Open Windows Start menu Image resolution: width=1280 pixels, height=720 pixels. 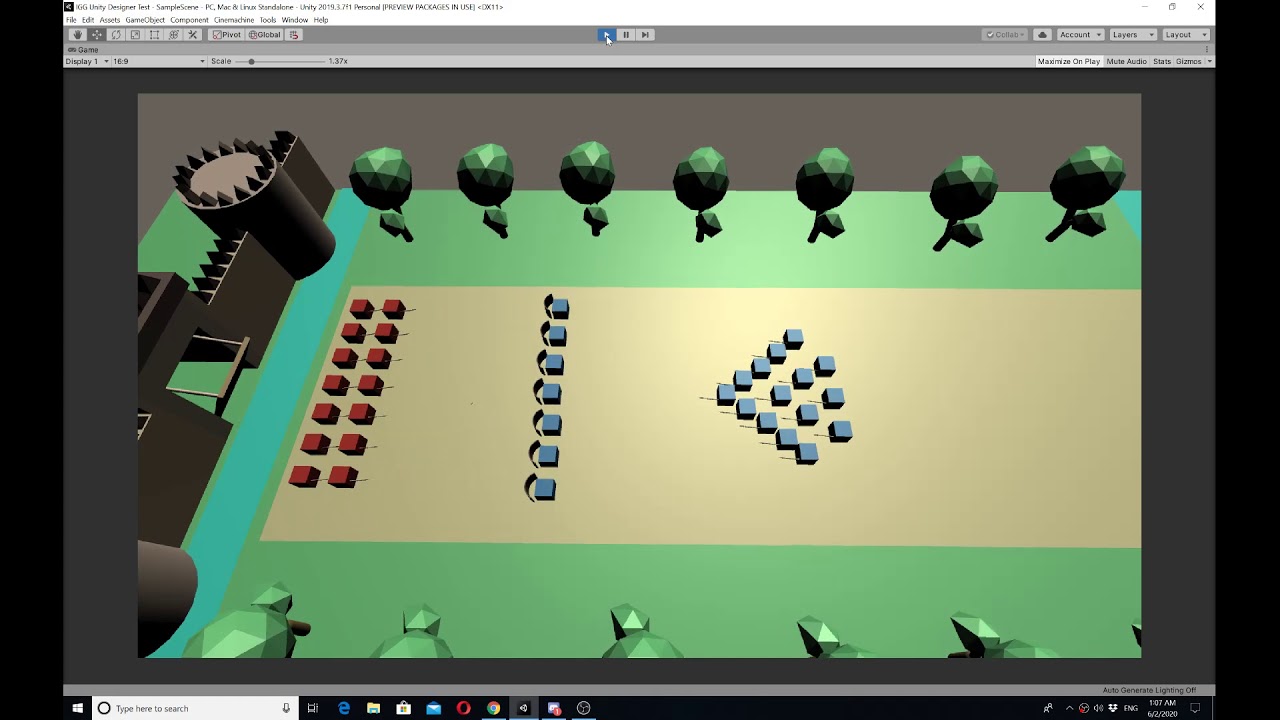[77, 708]
